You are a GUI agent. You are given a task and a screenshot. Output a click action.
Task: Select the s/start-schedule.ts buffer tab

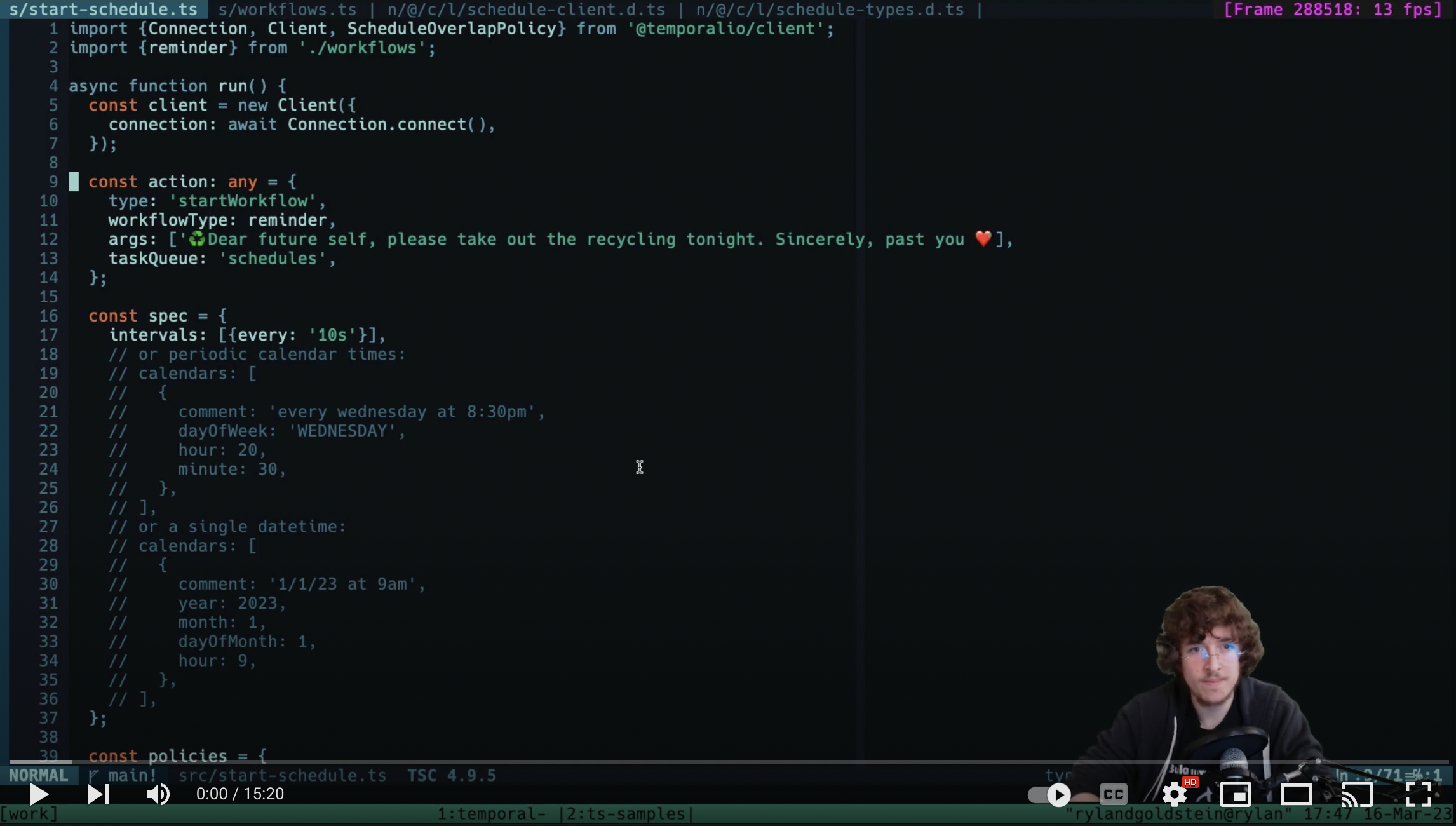pos(104,10)
